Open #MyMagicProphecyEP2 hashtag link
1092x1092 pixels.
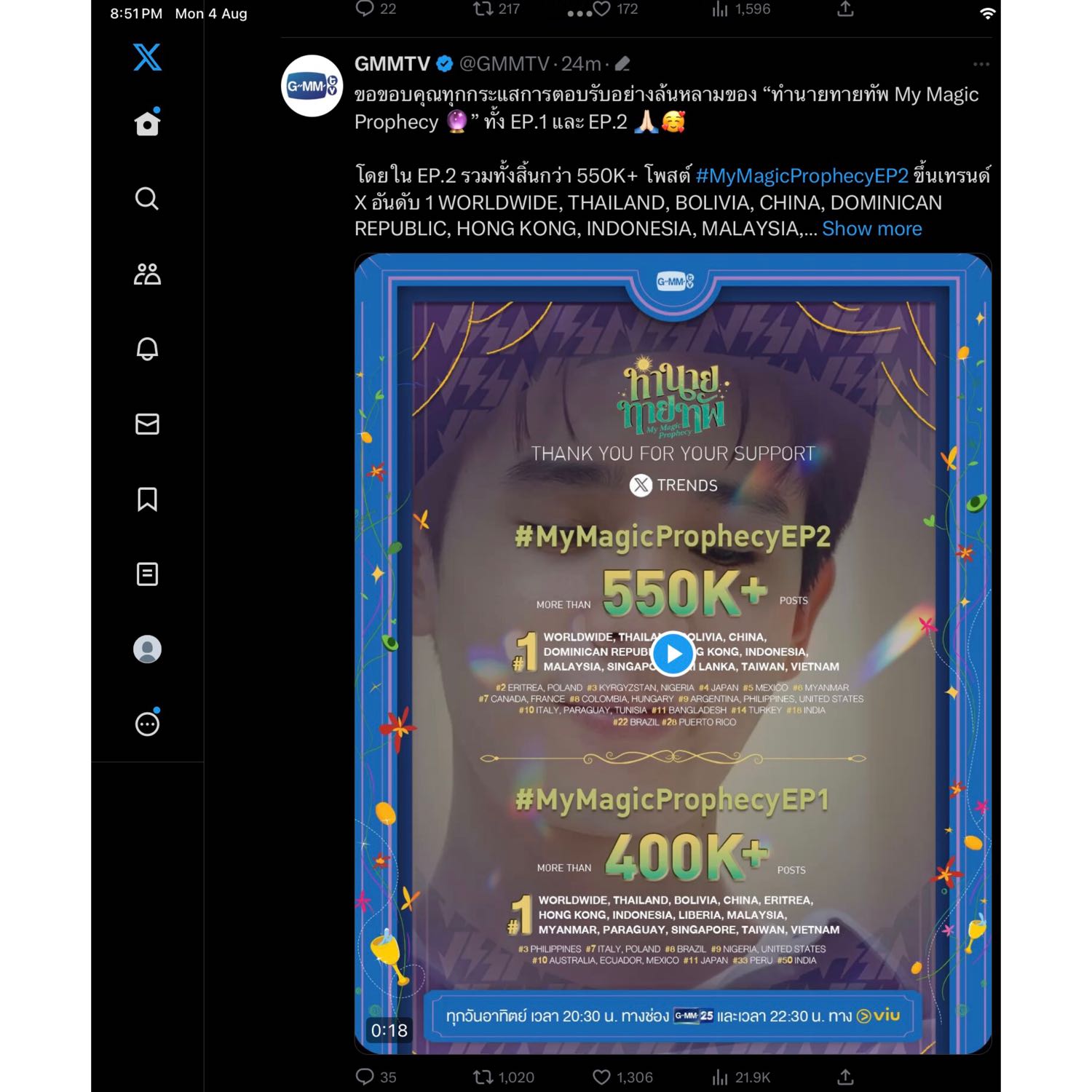[802, 175]
